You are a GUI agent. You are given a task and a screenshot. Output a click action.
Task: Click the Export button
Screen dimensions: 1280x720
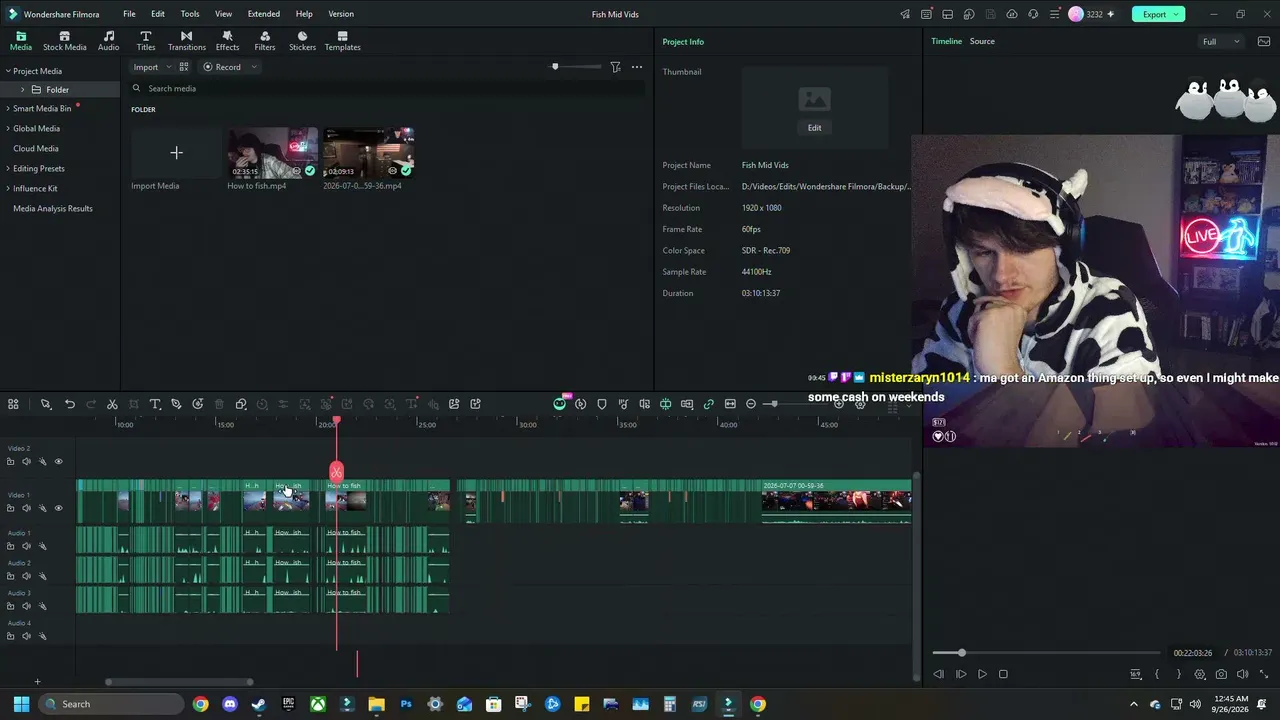coord(1158,14)
